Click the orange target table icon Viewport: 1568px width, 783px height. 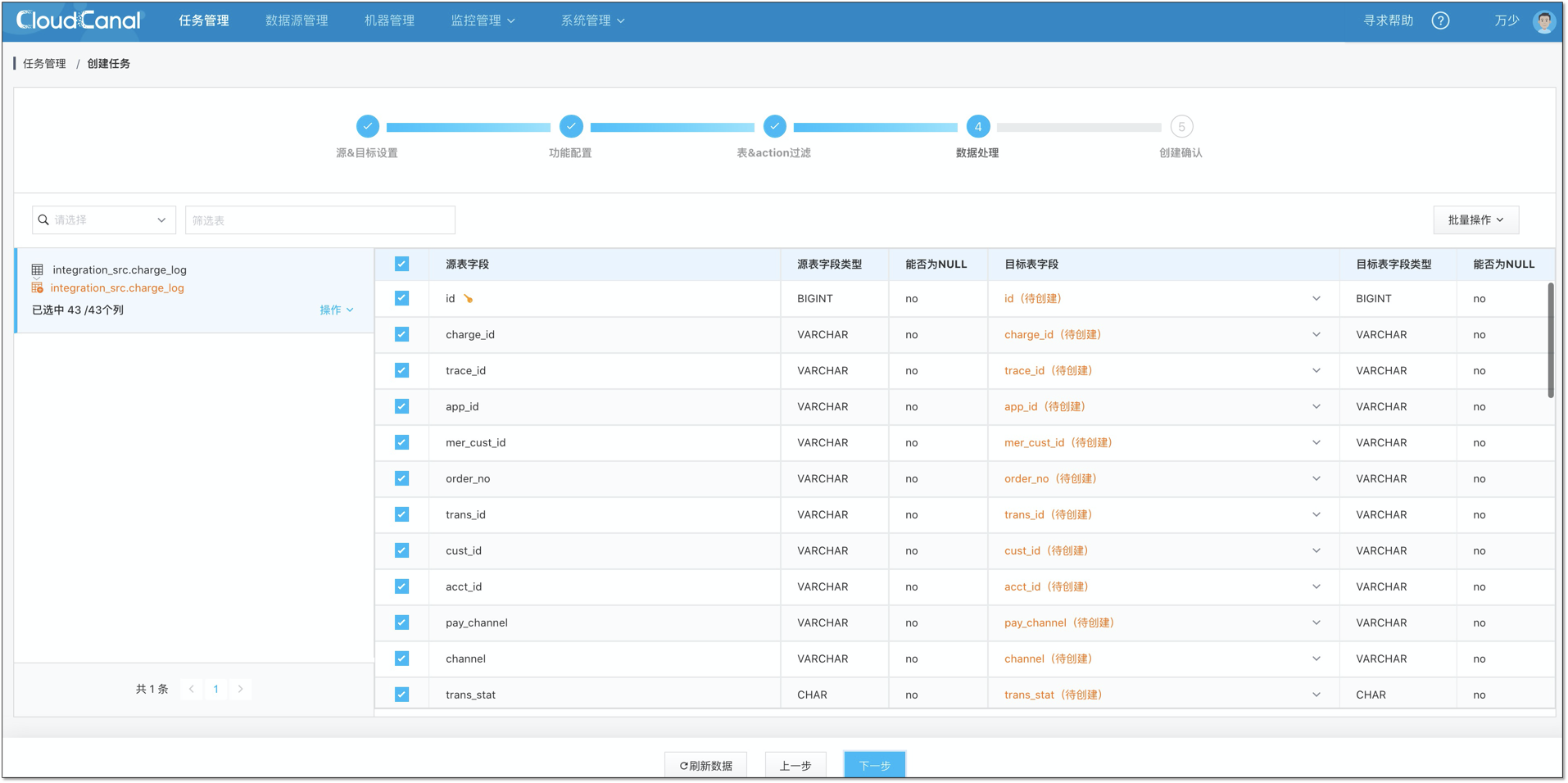[37, 287]
